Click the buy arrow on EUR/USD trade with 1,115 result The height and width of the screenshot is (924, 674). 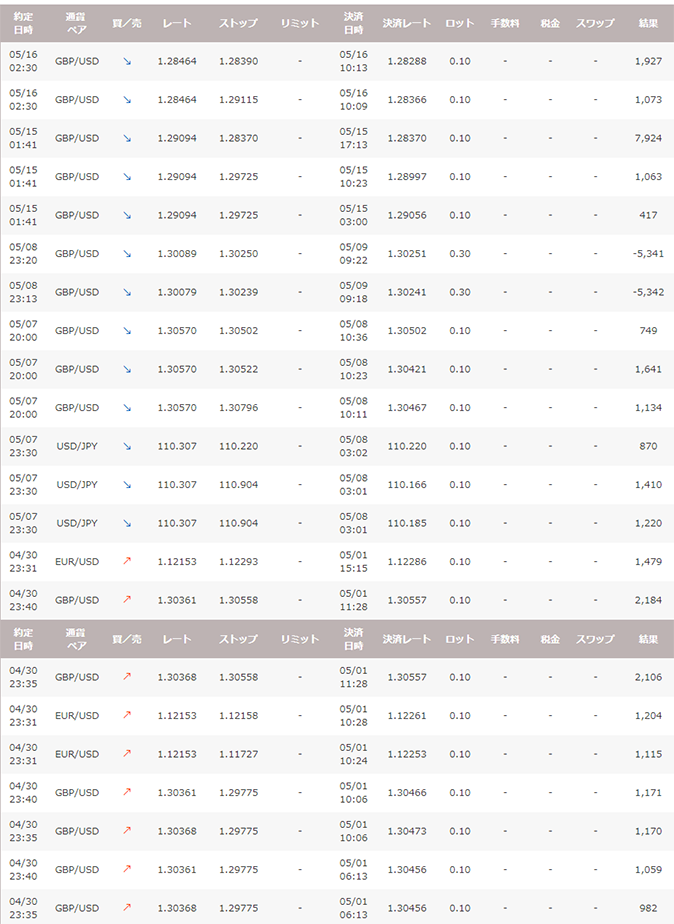127,754
